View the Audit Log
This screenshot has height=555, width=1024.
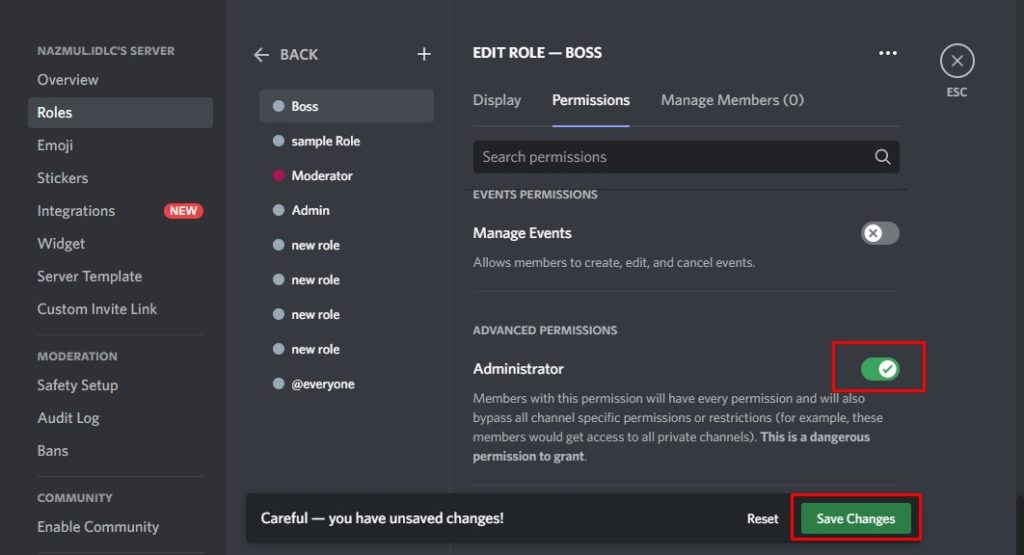click(68, 418)
